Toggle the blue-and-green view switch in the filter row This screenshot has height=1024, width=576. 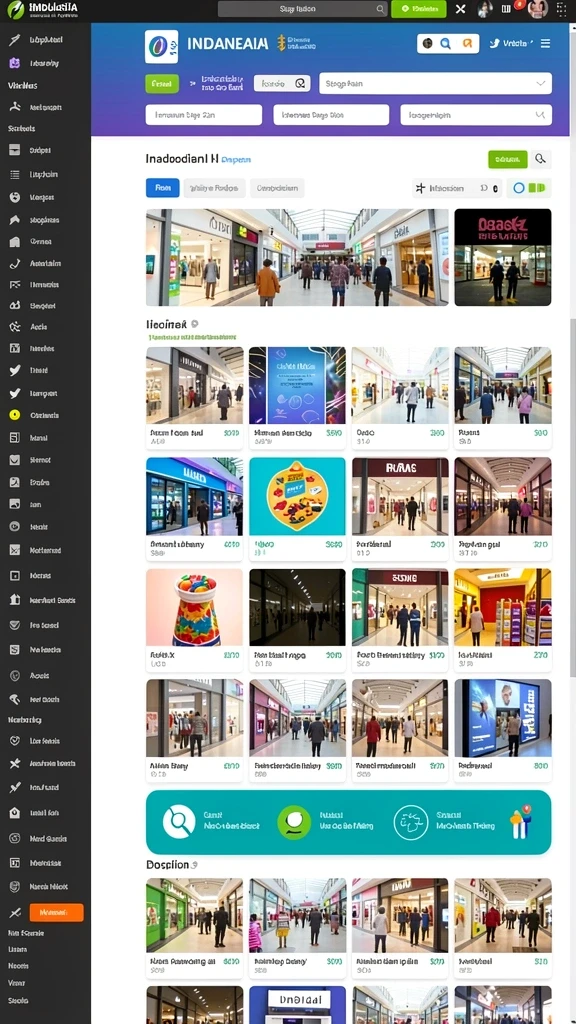pyautogui.click(x=528, y=188)
